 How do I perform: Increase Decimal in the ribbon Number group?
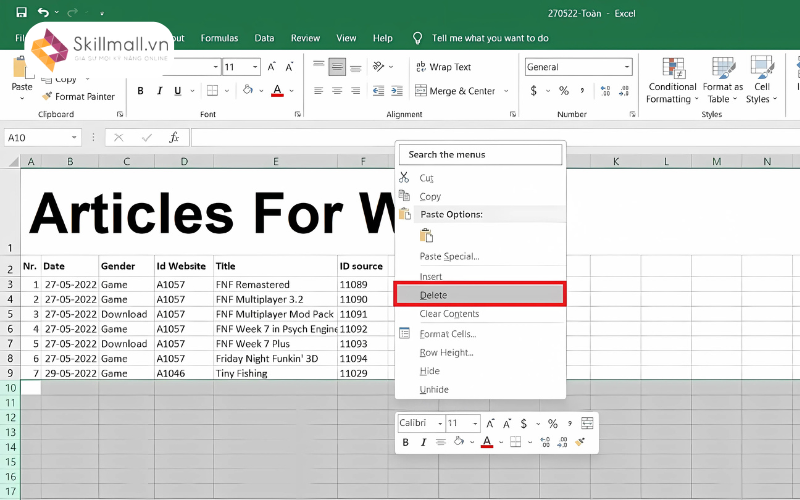point(605,91)
